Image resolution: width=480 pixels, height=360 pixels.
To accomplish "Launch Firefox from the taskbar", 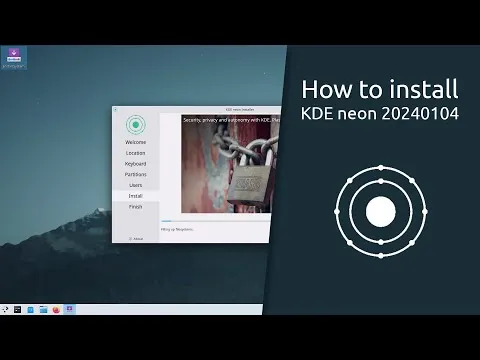I will tap(56, 310).
